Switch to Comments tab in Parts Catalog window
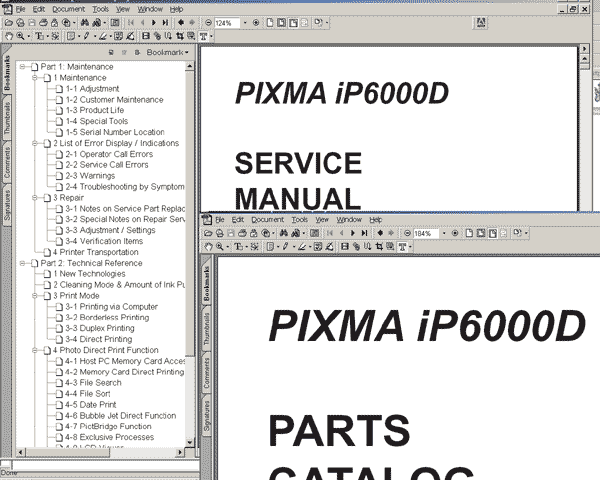The height and width of the screenshot is (480, 600). point(206,373)
